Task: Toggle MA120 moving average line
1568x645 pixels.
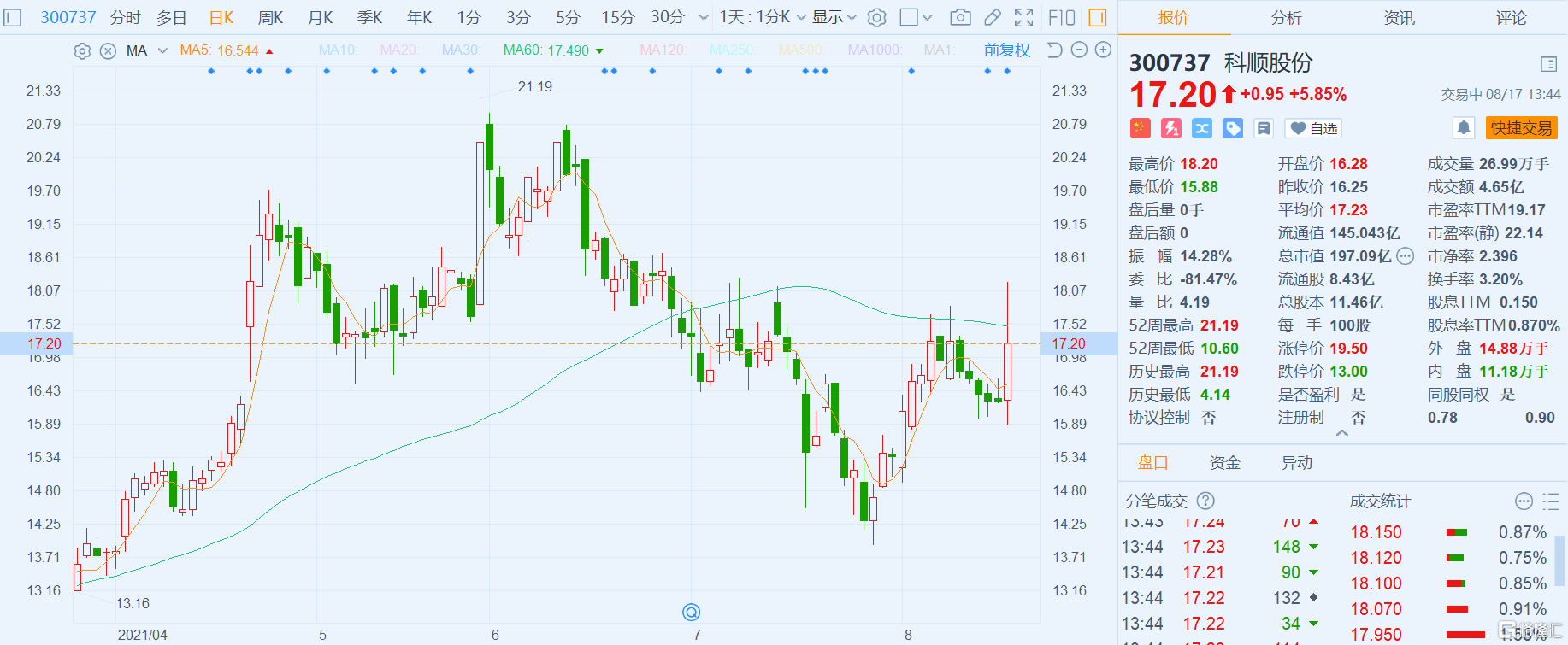Action: 663,50
